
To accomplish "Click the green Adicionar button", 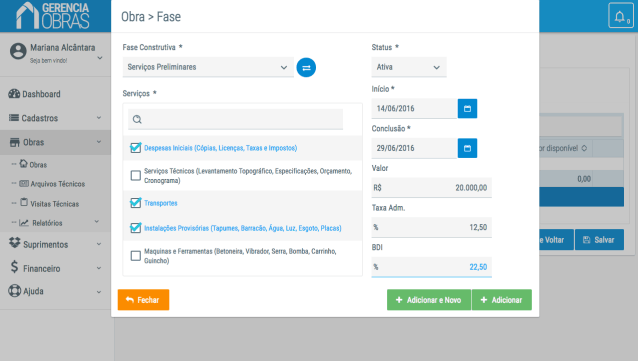I will click(502, 300).
